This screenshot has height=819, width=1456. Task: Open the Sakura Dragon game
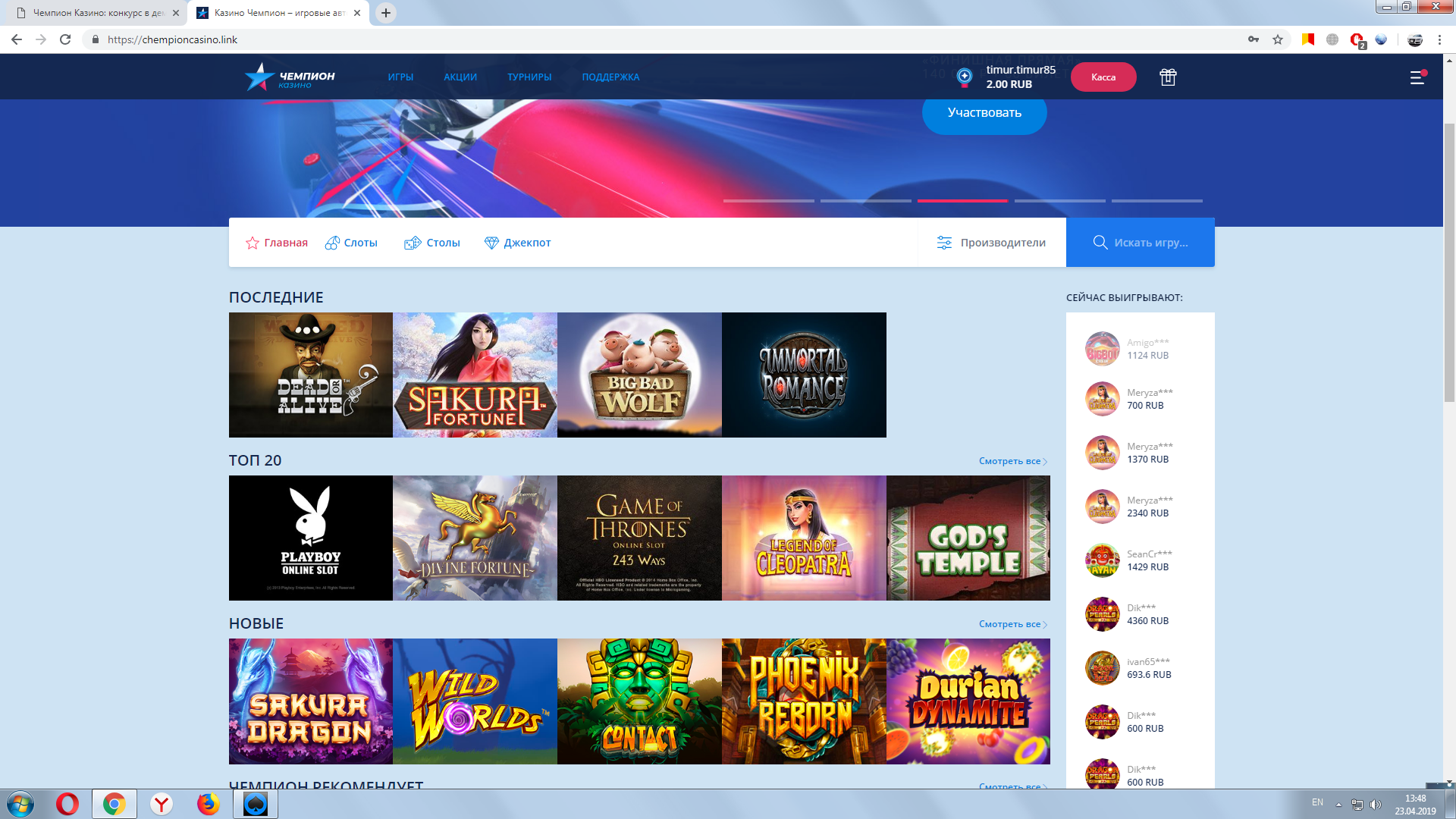[311, 701]
